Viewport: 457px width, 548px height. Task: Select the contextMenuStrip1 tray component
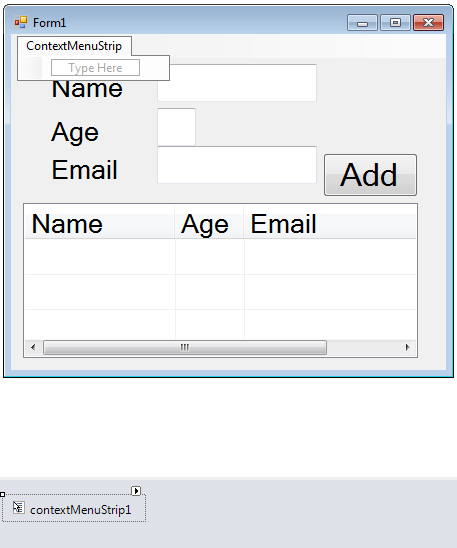click(74, 508)
